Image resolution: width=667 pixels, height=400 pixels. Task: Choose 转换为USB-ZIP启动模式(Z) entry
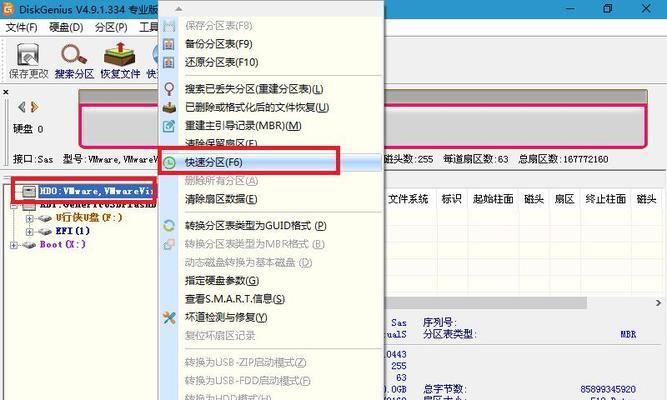coord(245,363)
